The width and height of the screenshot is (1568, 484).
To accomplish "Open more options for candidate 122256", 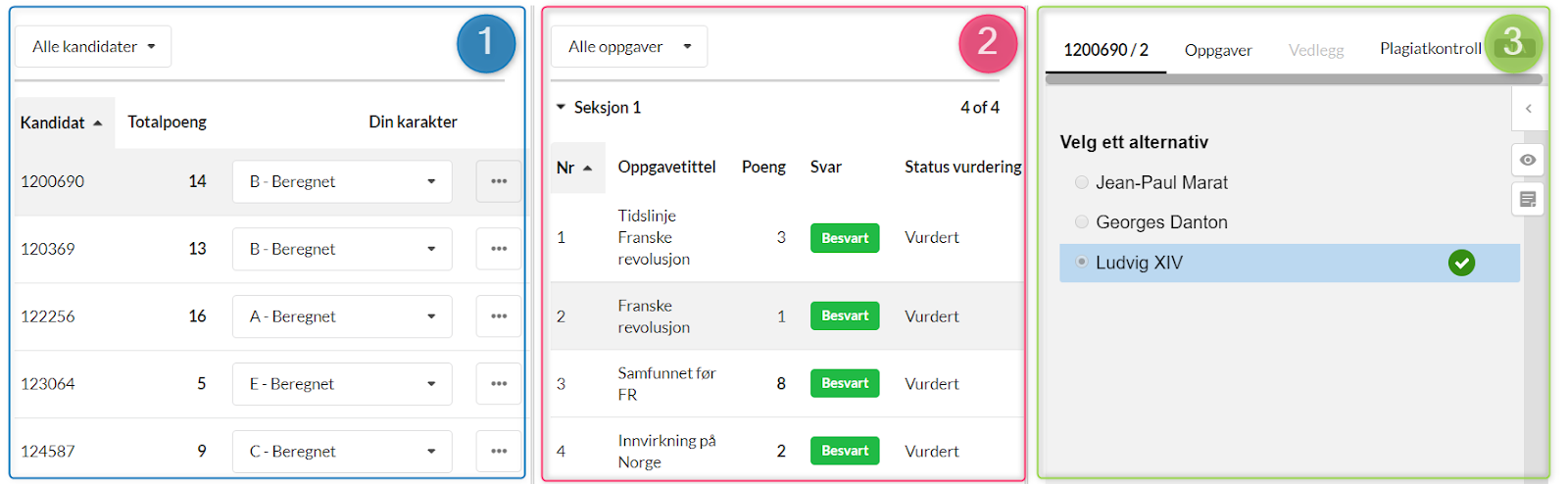I will [x=499, y=316].
